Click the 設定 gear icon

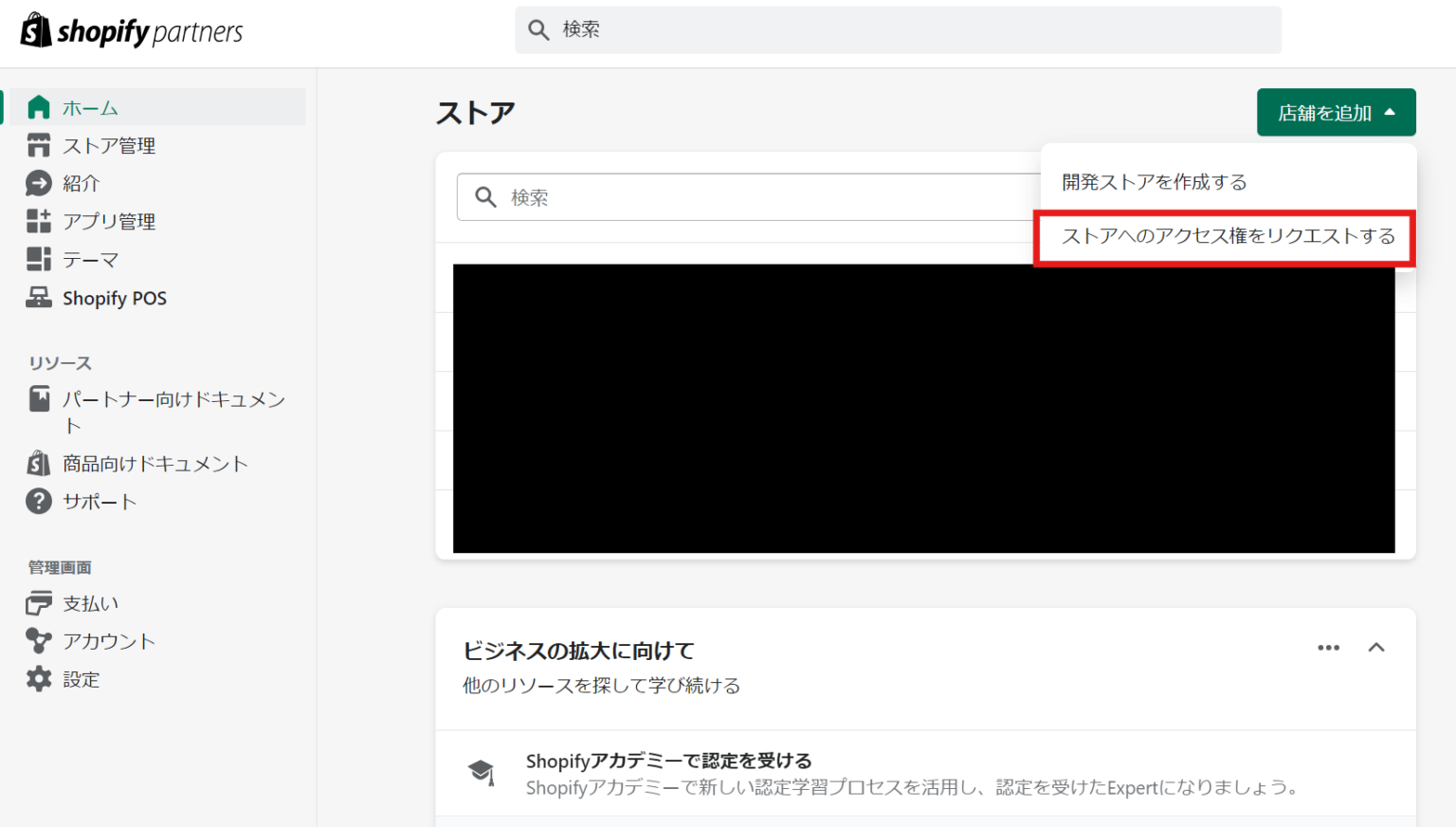point(39,679)
